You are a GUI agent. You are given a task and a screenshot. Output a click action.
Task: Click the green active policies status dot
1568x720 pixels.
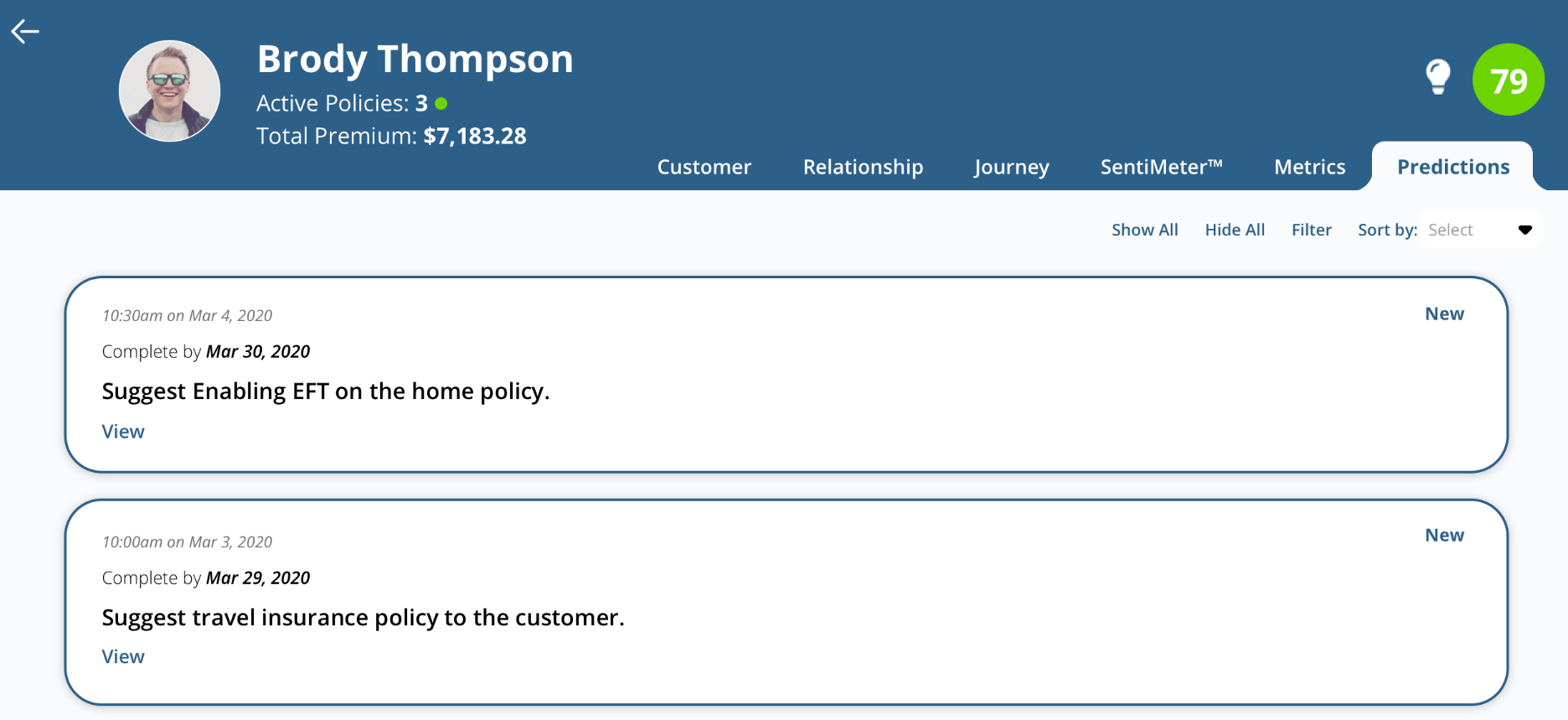pos(441,104)
